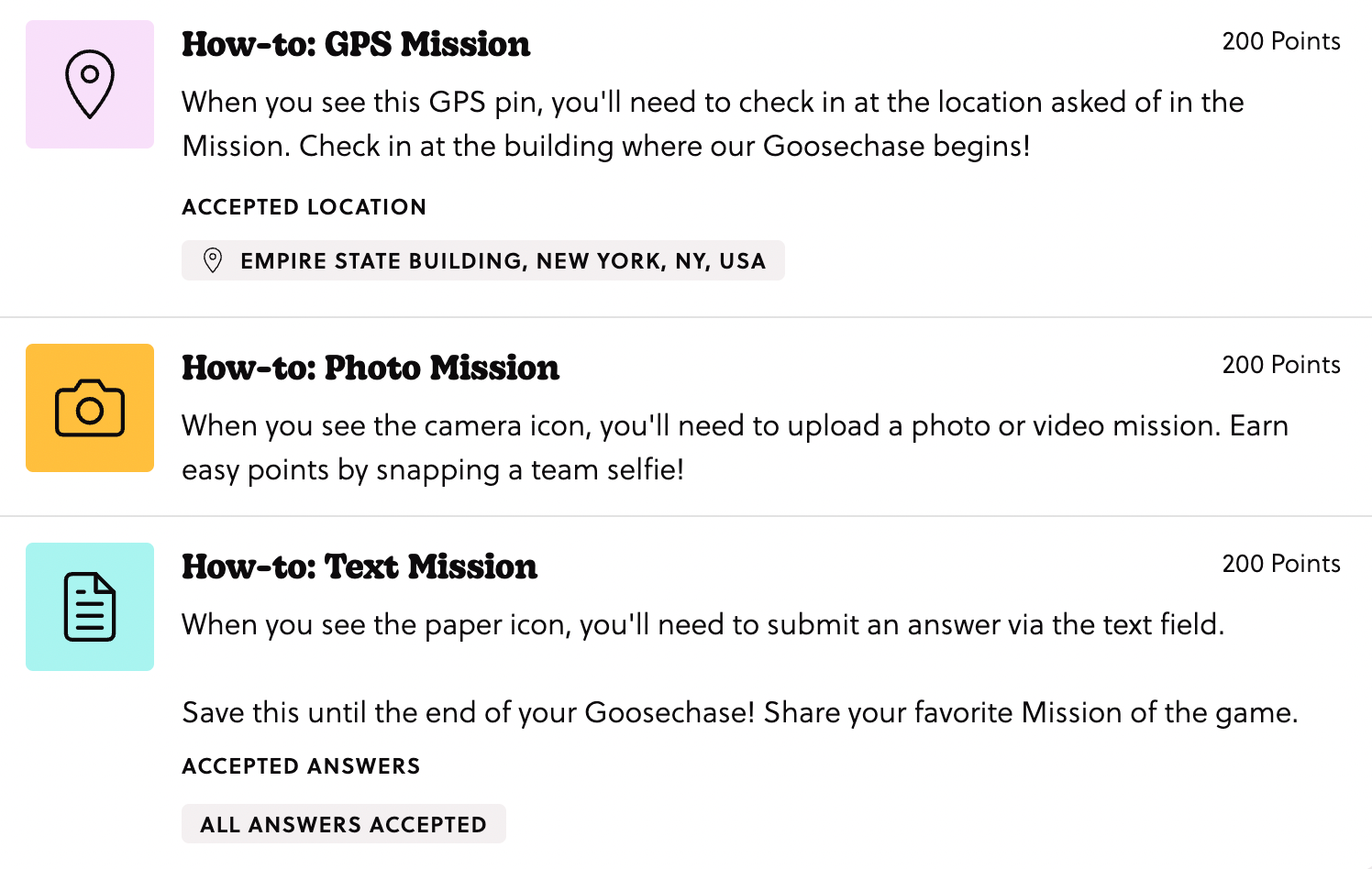Click the 200 Points label on GPS Mission
The image size is (1372, 869).
[1280, 41]
